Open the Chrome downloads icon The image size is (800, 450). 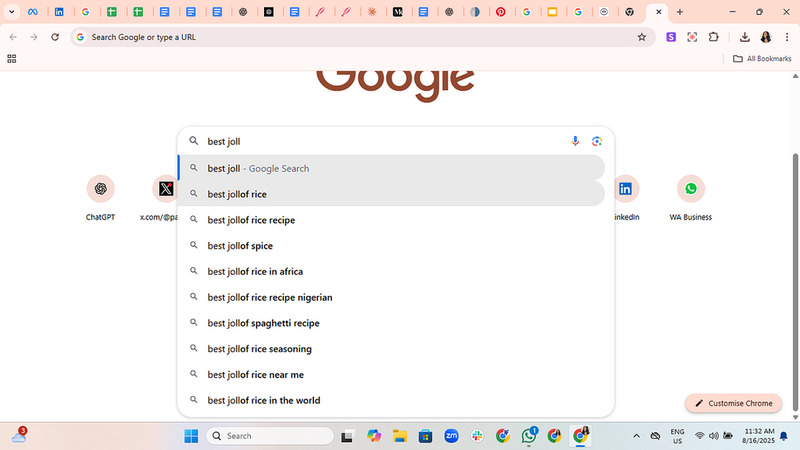pos(745,37)
